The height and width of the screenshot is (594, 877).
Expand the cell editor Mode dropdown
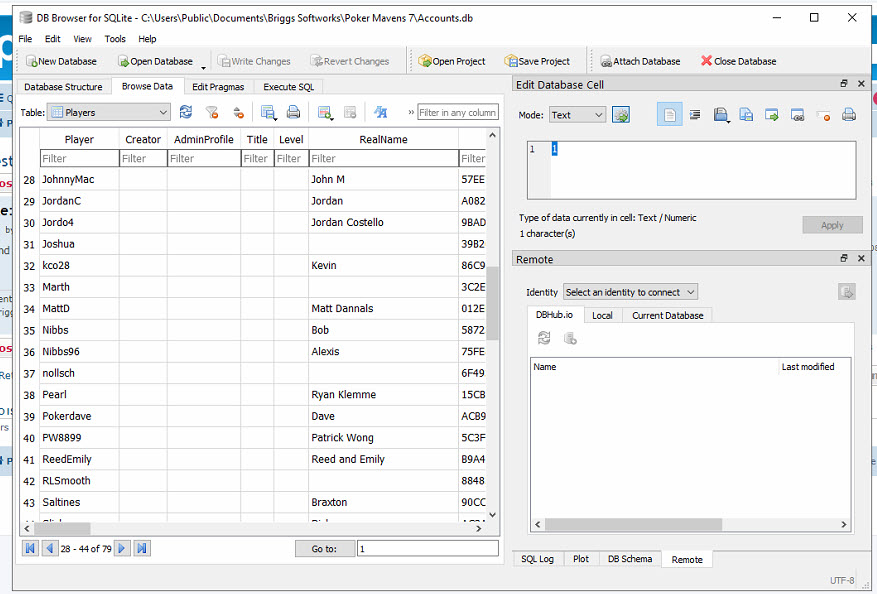[x=578, y=115]
